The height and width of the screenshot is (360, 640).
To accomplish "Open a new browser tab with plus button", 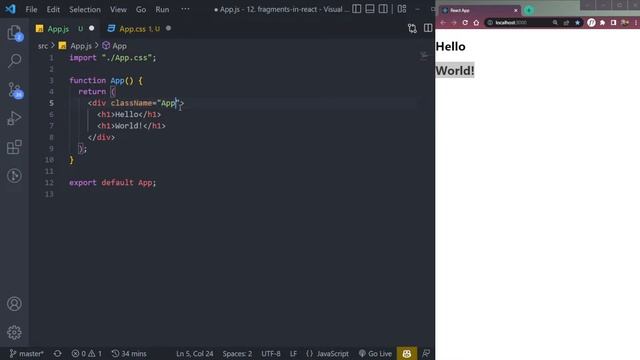I will (529, 10).
